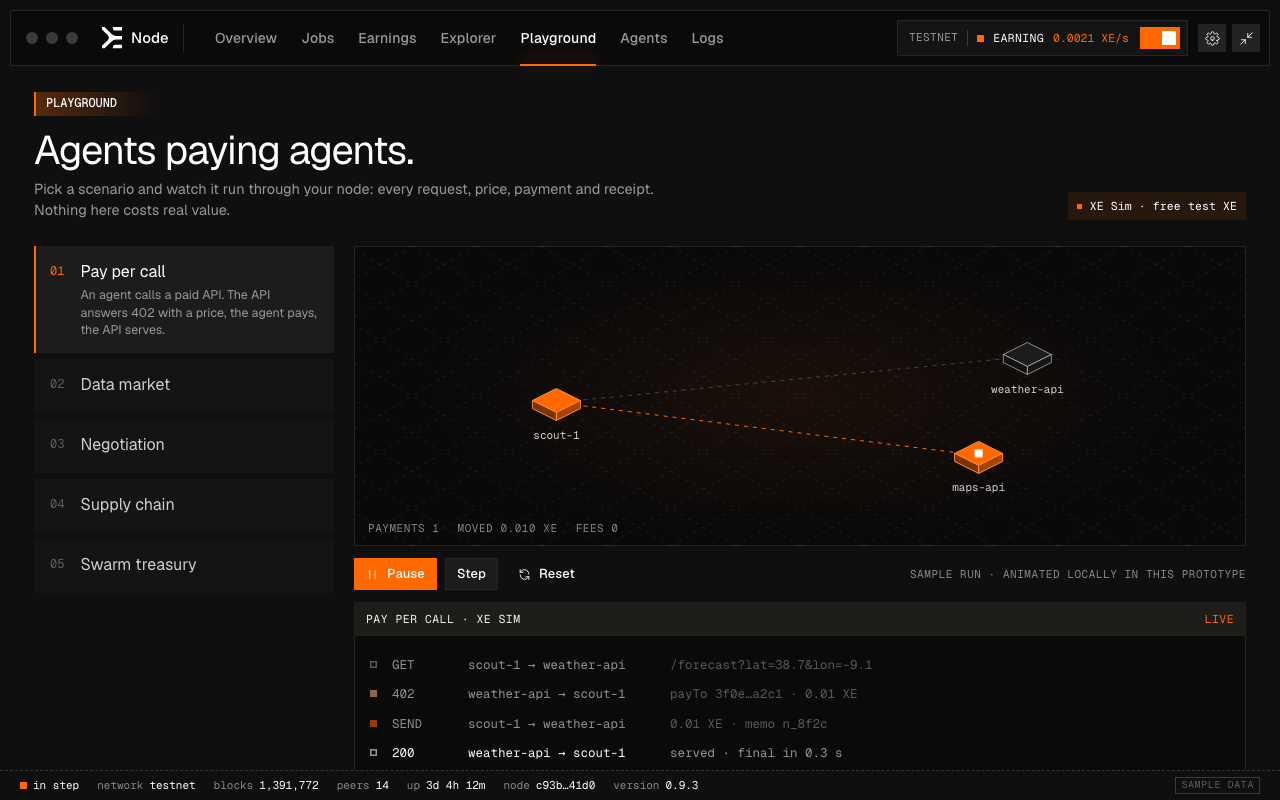This screenshot has width=1280, height=800.
Task: Click the LIVE indicator in log header
Action: pyautogui.click(x=1219, y=620)
